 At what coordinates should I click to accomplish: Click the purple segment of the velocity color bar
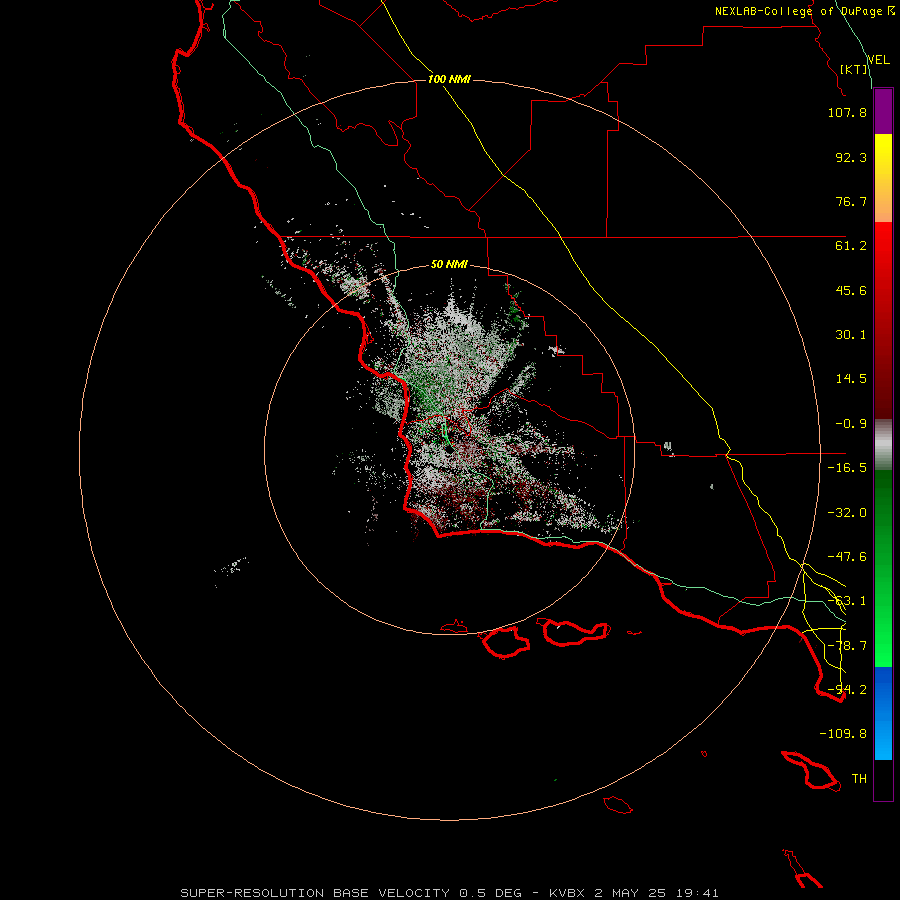pyautogui.click(x=883, y=112)
